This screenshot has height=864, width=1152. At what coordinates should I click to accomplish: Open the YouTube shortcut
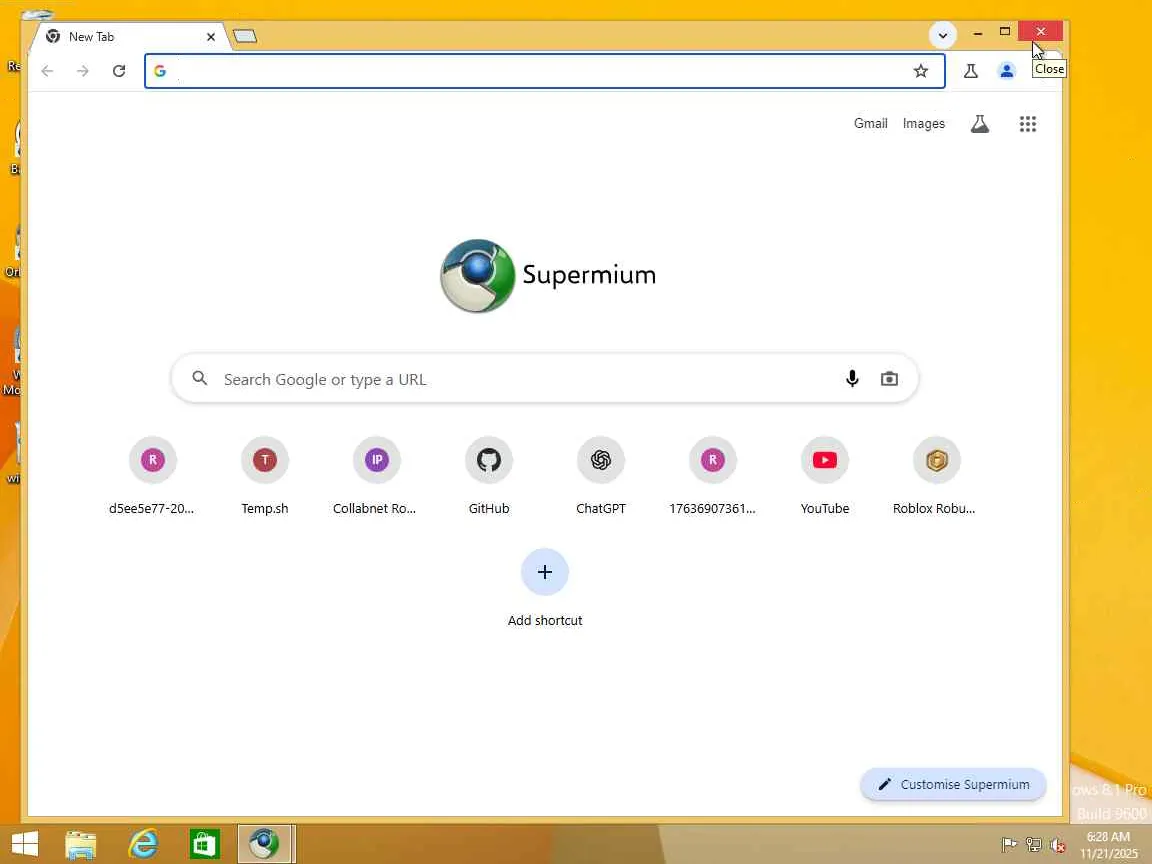[x=824, y=475]
